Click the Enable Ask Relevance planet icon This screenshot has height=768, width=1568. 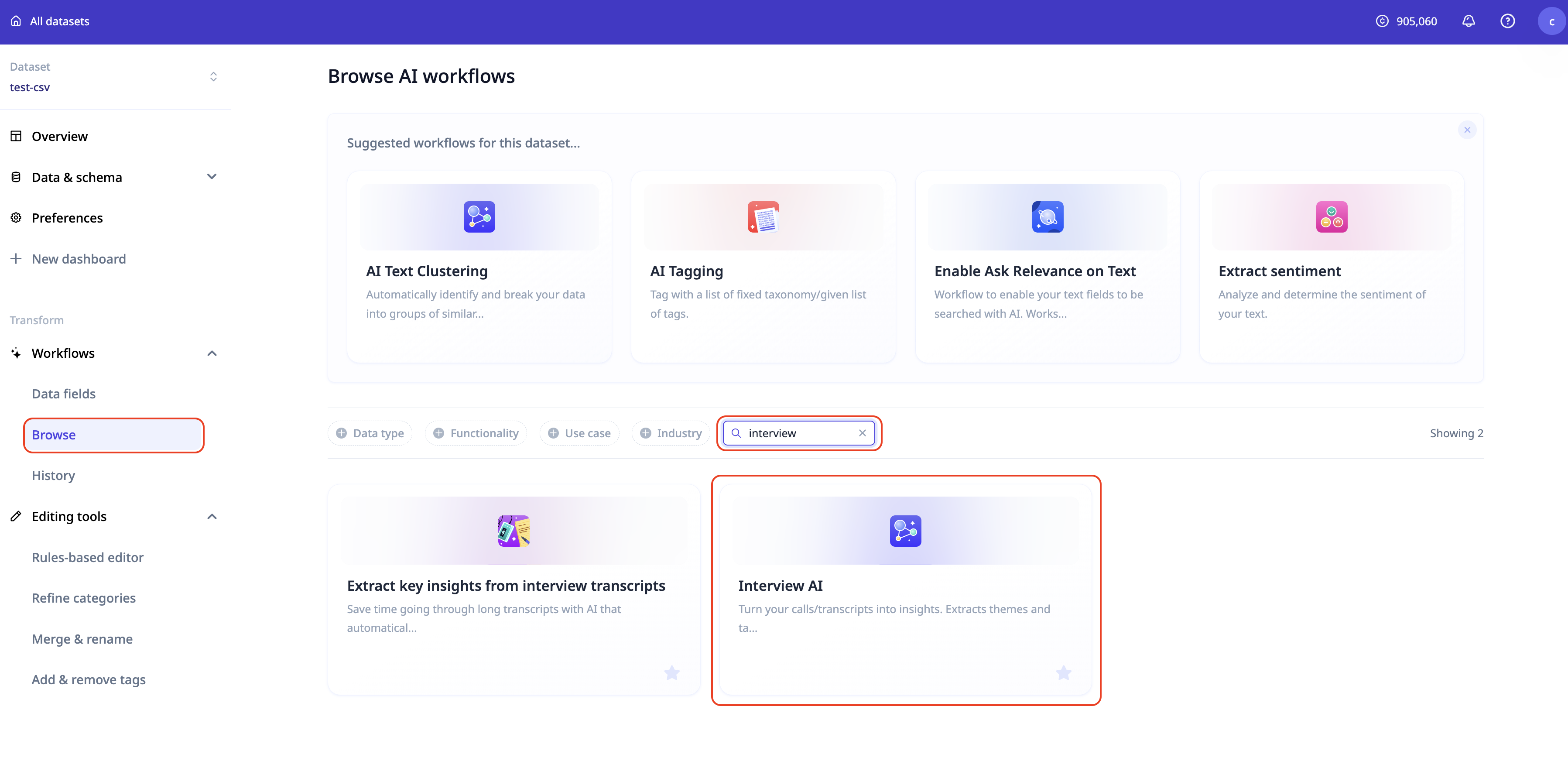pos(1047,217)
